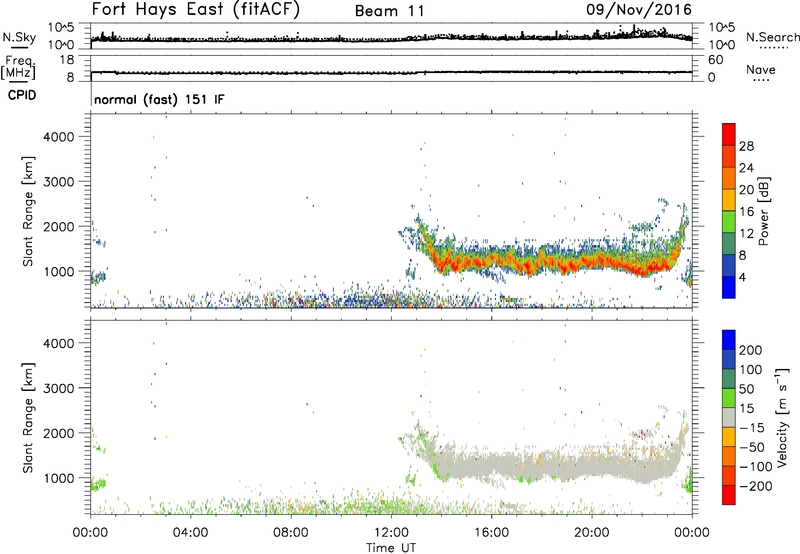Viewport: 800px width, 554px height.
Task: Select the "28" label on the power colorbar
Action: pyautogui.click(x=746, y=146)
